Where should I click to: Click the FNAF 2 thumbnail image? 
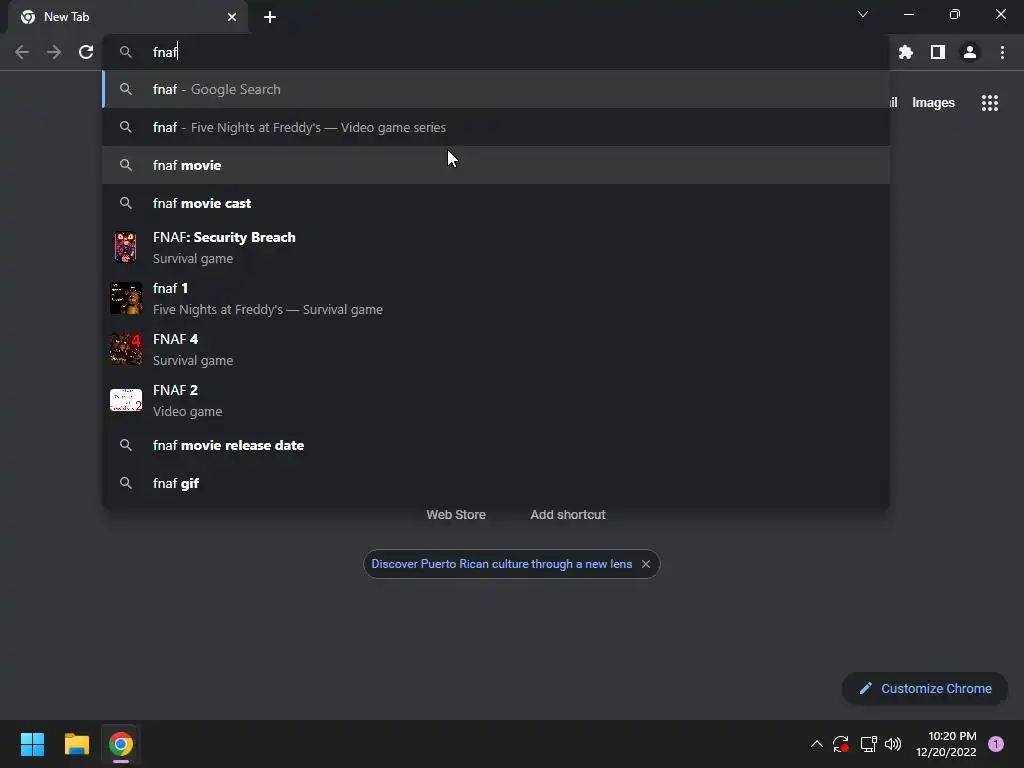pos(126,400)
